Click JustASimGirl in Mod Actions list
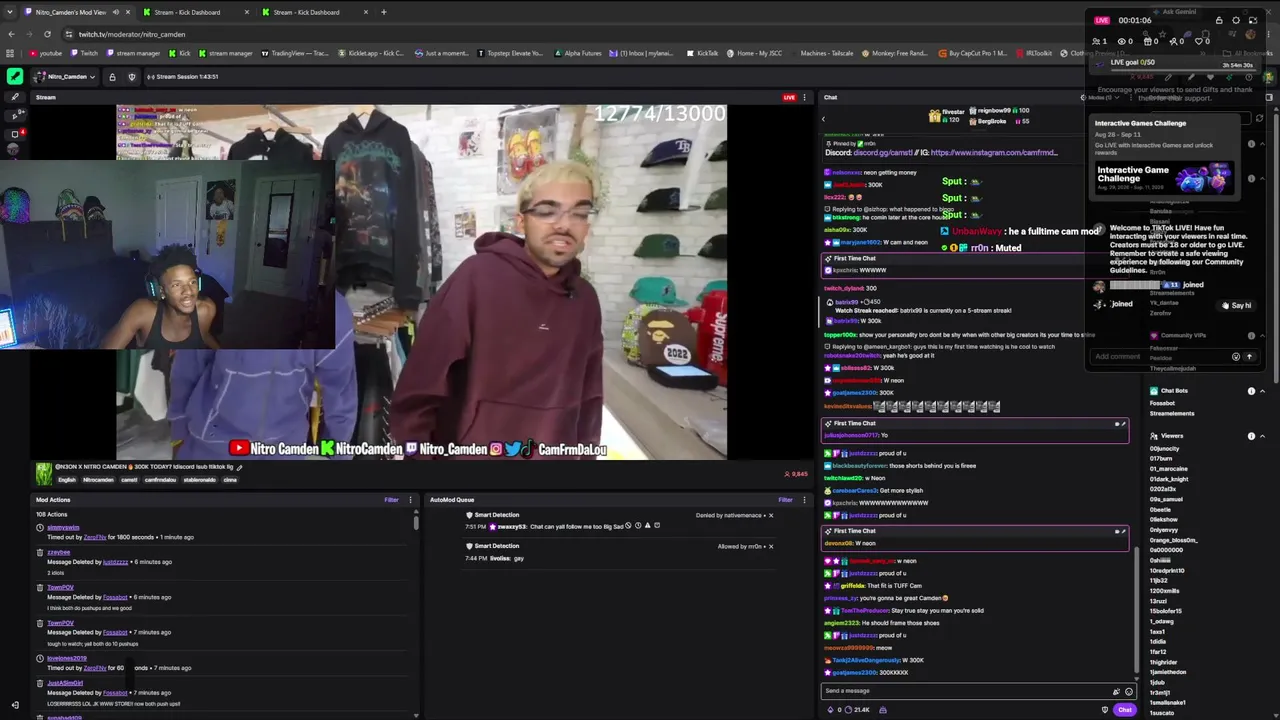The width and height of the screenshot is (1280, 720). pyautogui.click(x=65, y=683)
